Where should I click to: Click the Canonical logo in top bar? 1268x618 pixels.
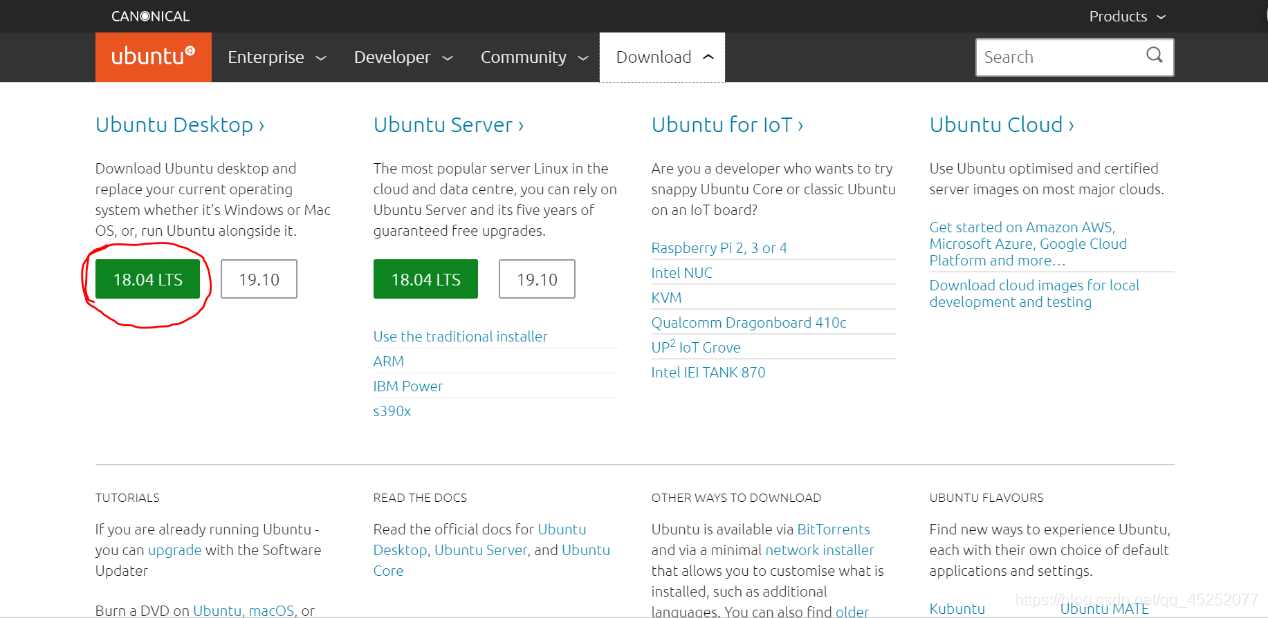click(150, 16)
